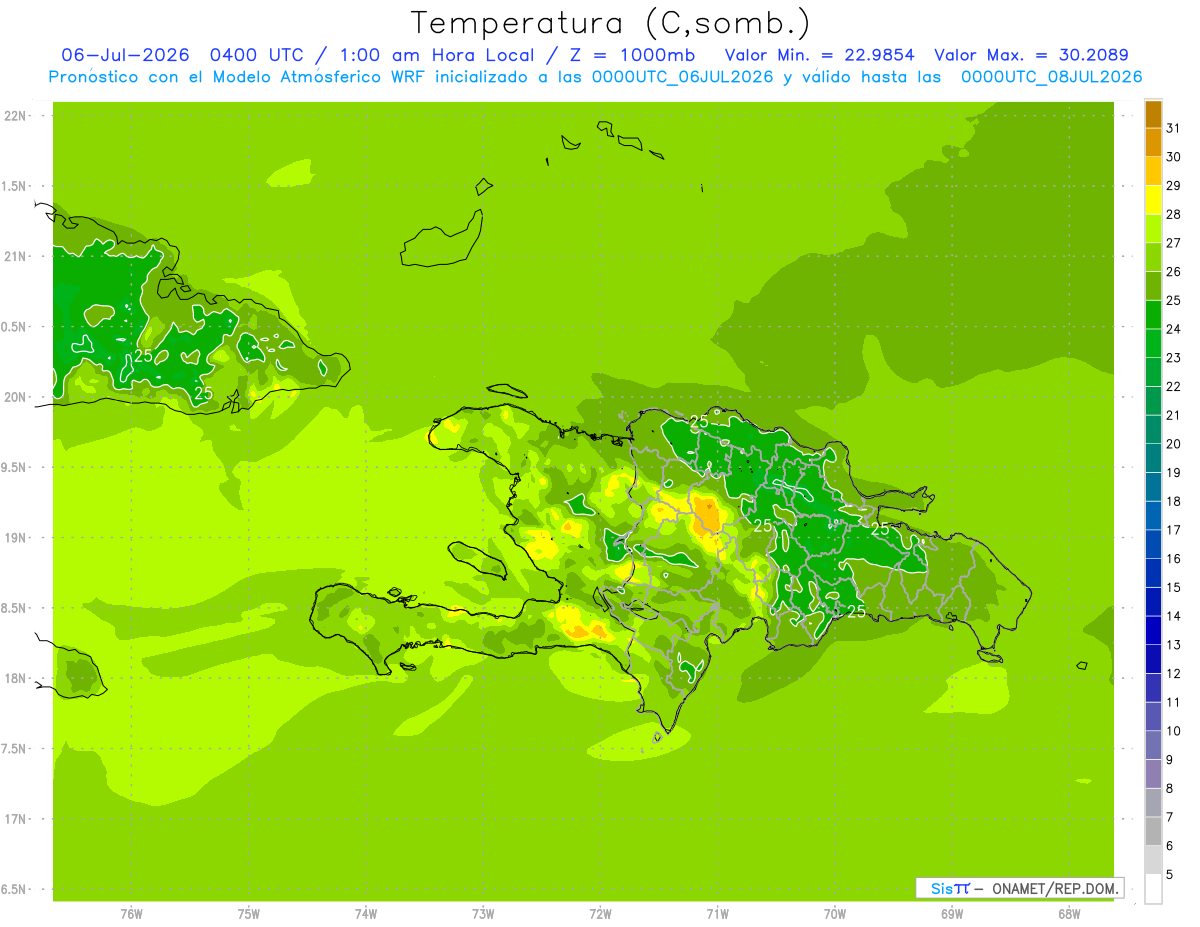Click the 68W longitude axis label
1200x927 pixels.
pos(1068,914)
